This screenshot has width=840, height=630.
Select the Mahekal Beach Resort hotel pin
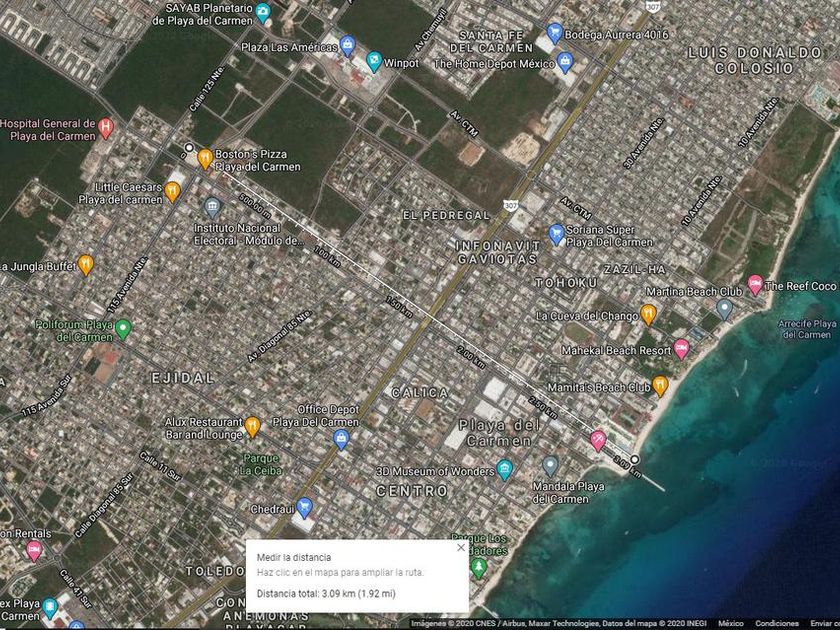tap(681, 349)
